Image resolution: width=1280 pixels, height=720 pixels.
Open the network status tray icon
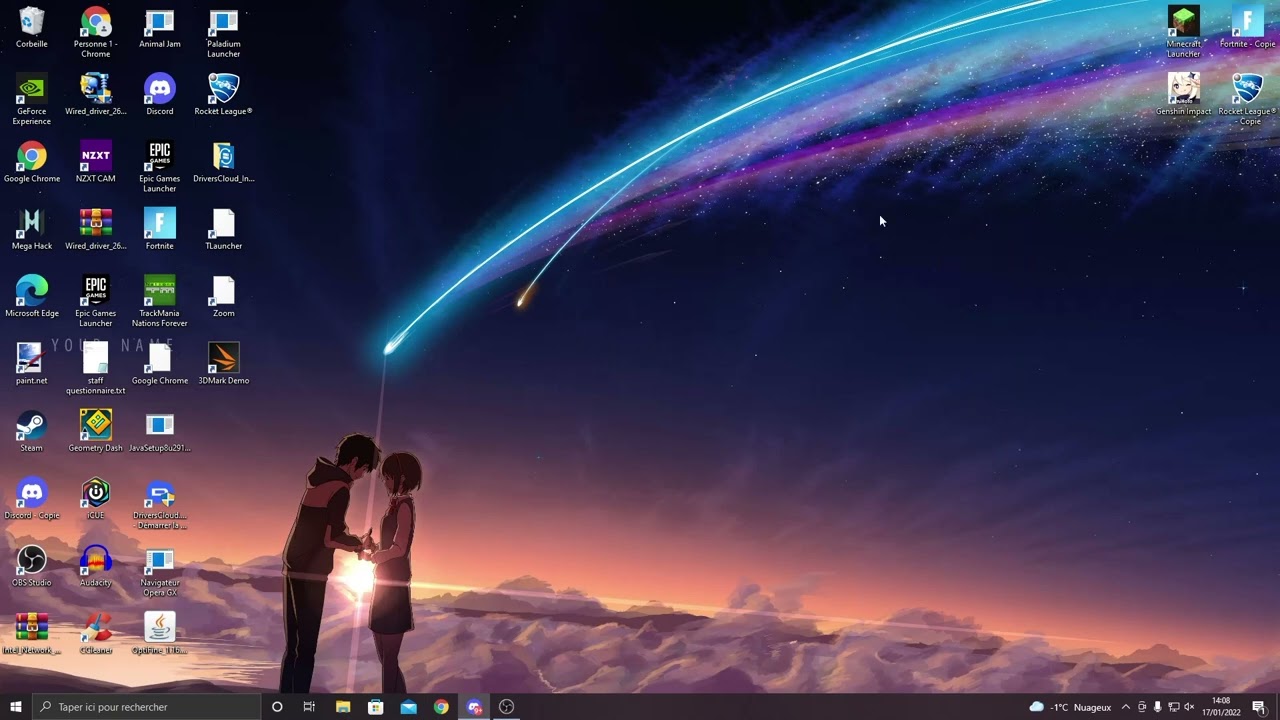click(x=1174, y=707)
